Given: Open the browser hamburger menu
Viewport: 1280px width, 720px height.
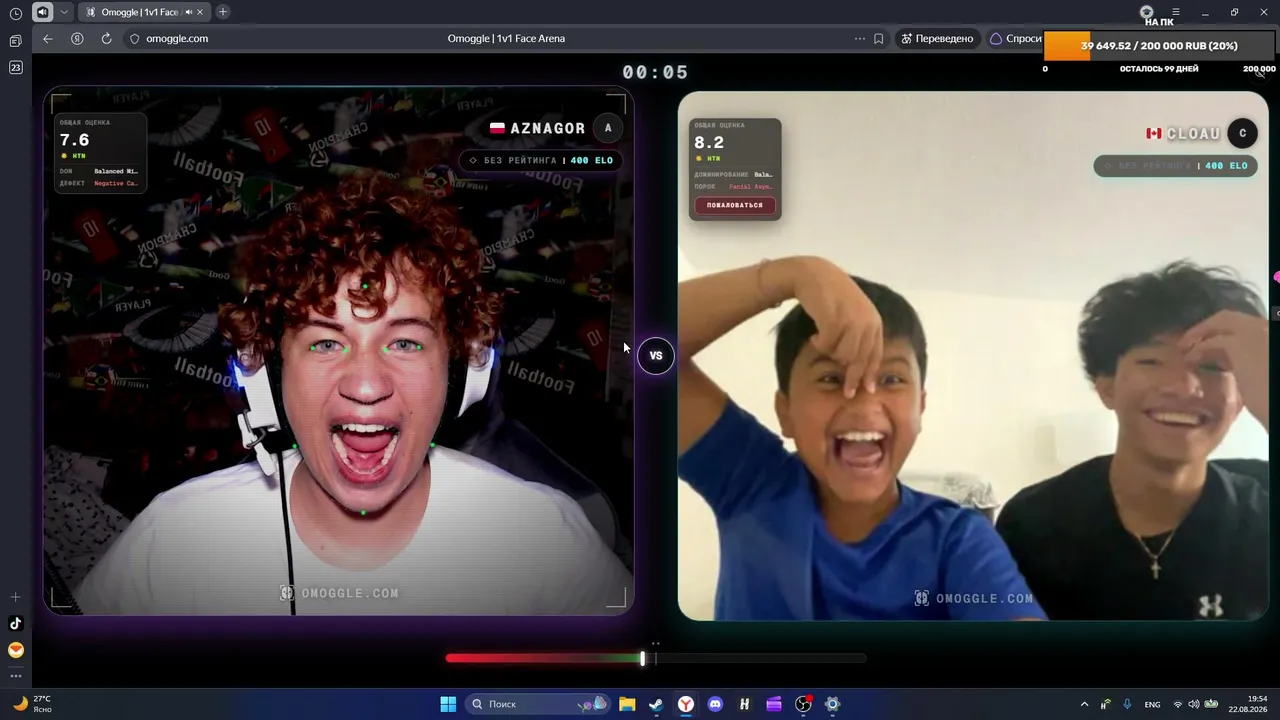Looking at the screenshot, I should tap(1176, 12).
